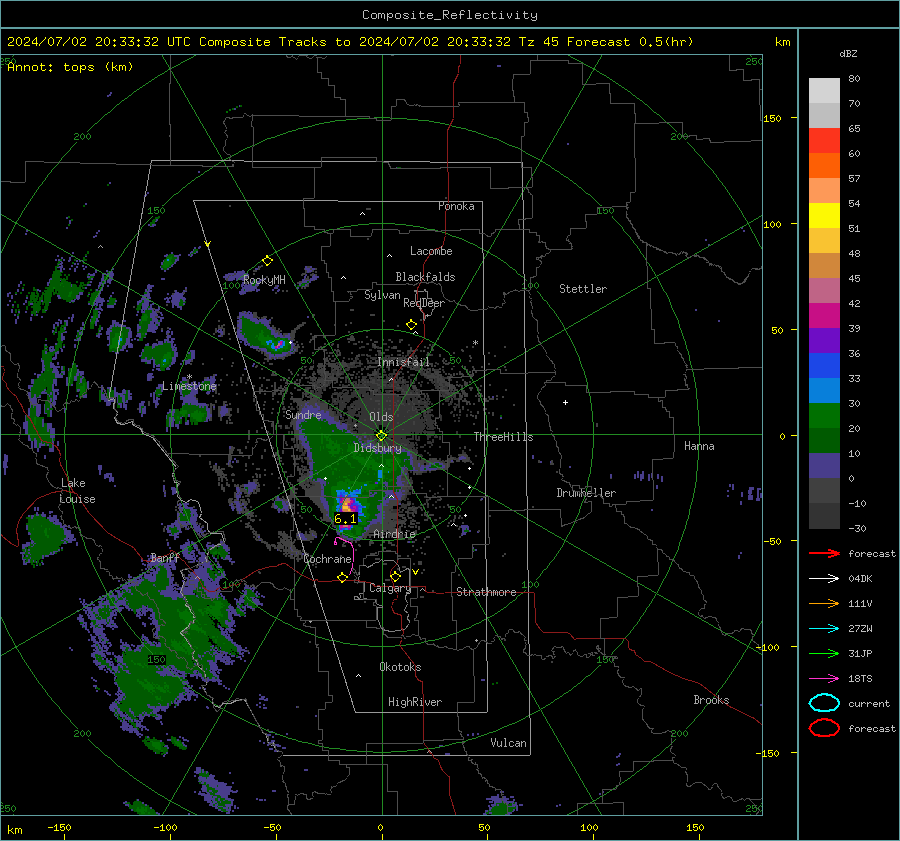The height and width of the screenshot is (841, 900).
Task: Click the yellow swatch between 54 and 51 dBZ
Action: [824, 216]
